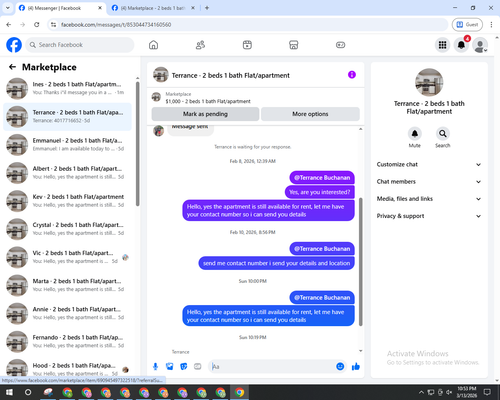Click Mark as pending button
The height and width of the screenshot is (400, 500).
[205, 114]
